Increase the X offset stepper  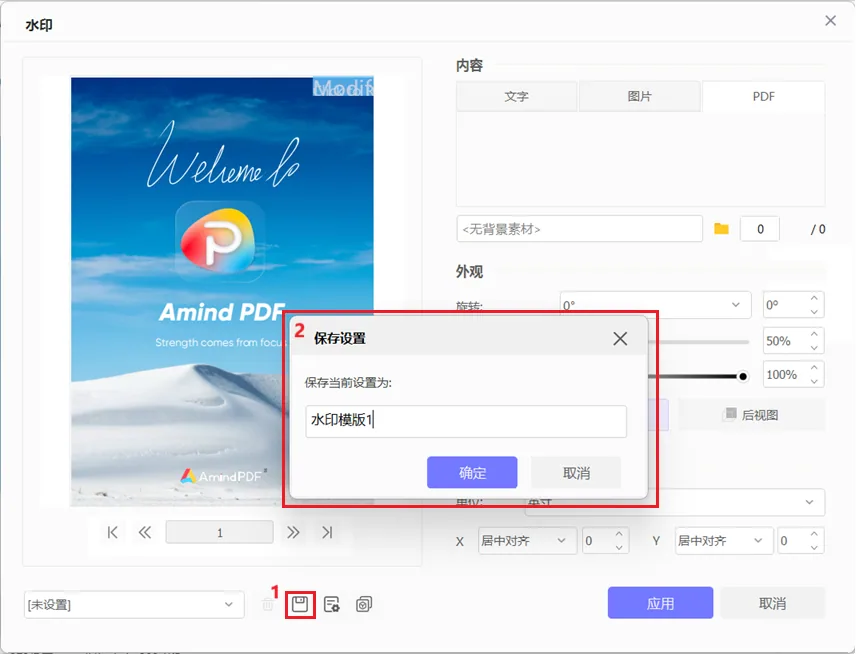click(619, 533)
